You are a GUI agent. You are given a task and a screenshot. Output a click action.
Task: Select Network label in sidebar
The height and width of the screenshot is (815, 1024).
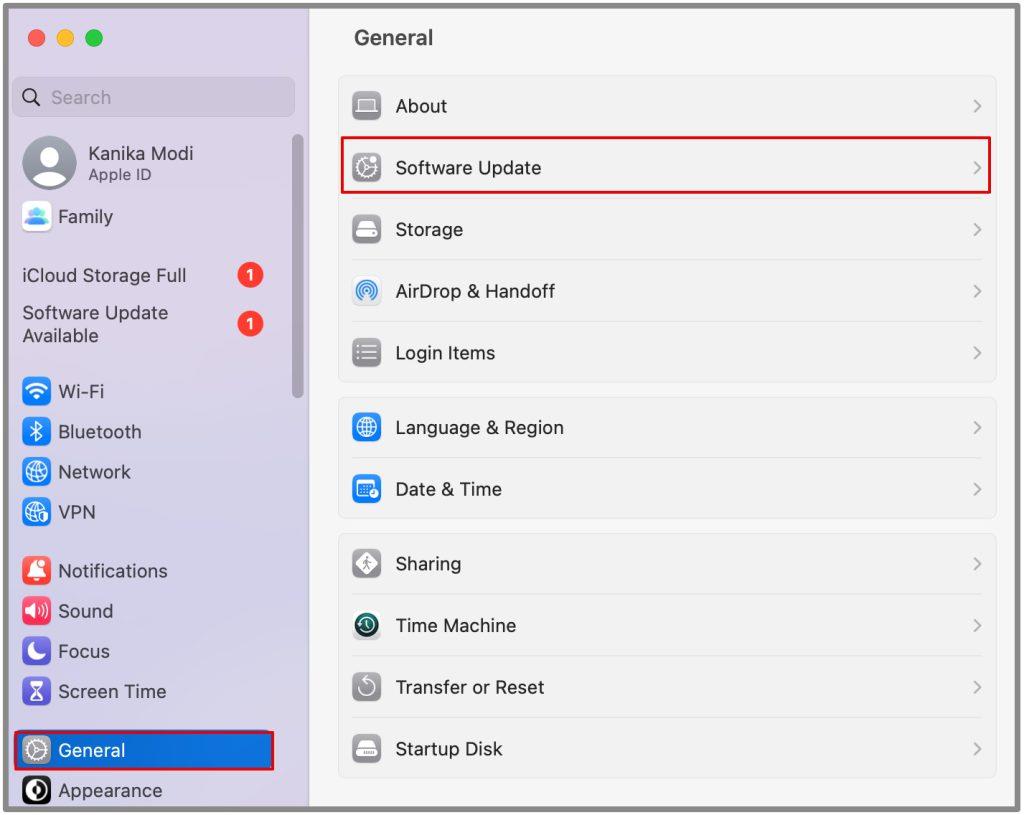pos(94,472)
